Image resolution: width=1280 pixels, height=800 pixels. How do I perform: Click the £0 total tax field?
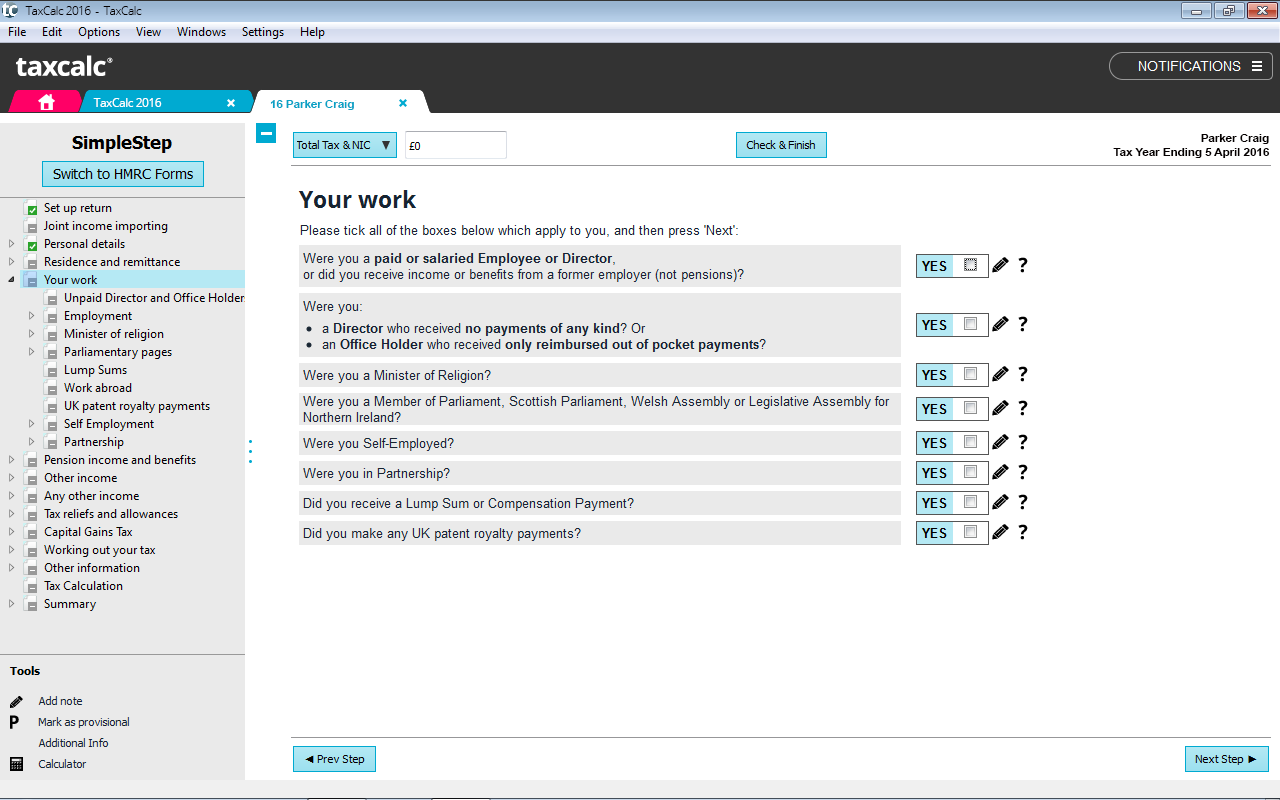[455, 145]
